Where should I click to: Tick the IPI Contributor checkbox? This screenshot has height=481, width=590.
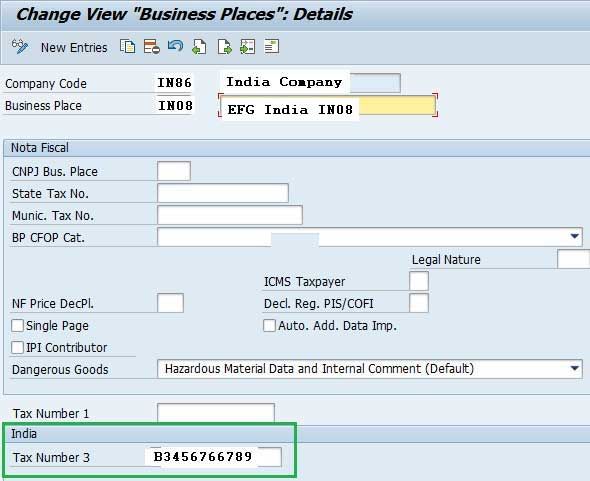[x=17, y=347]
